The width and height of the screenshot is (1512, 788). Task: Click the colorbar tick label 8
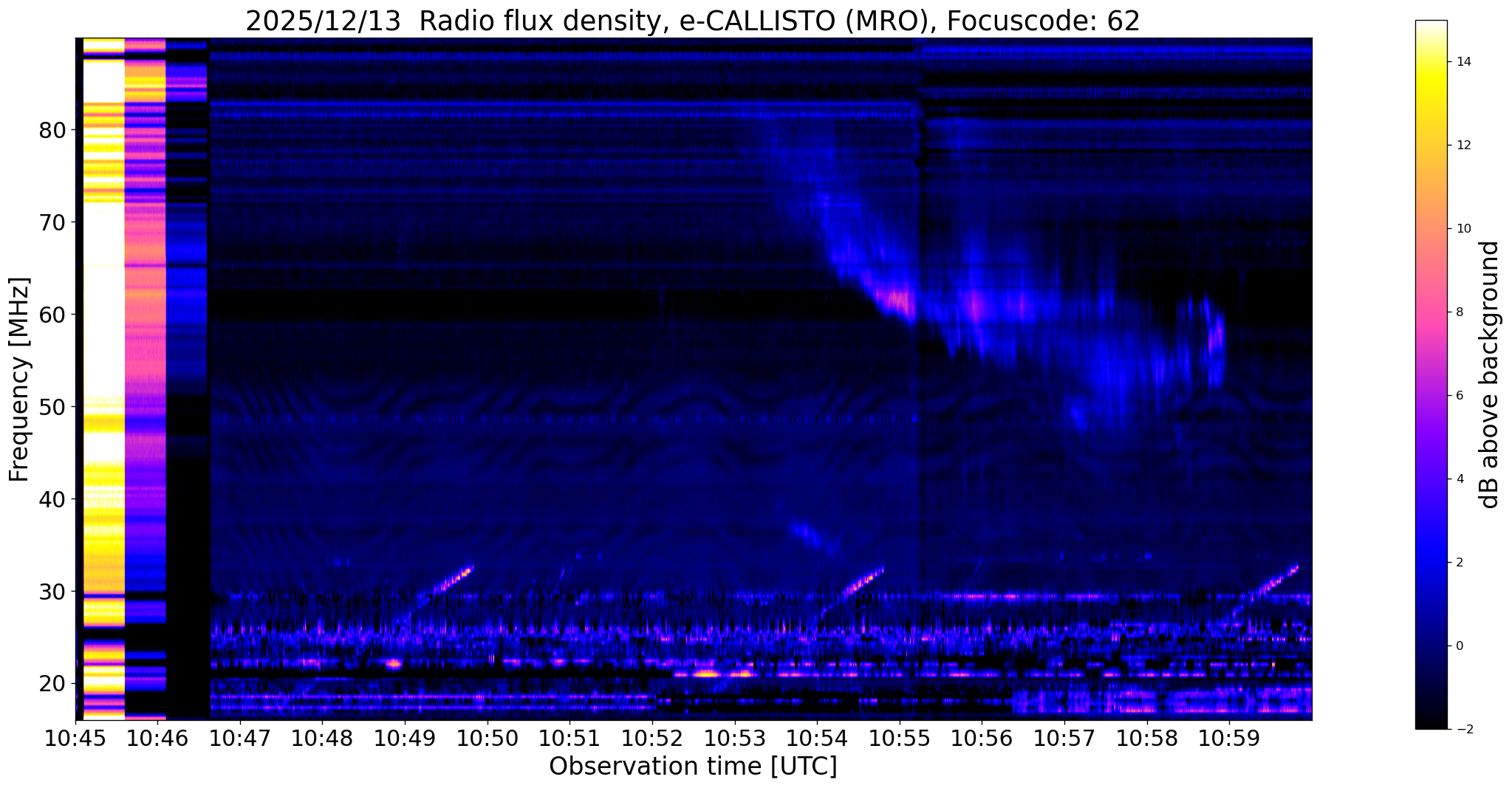tap(1459, 312)
